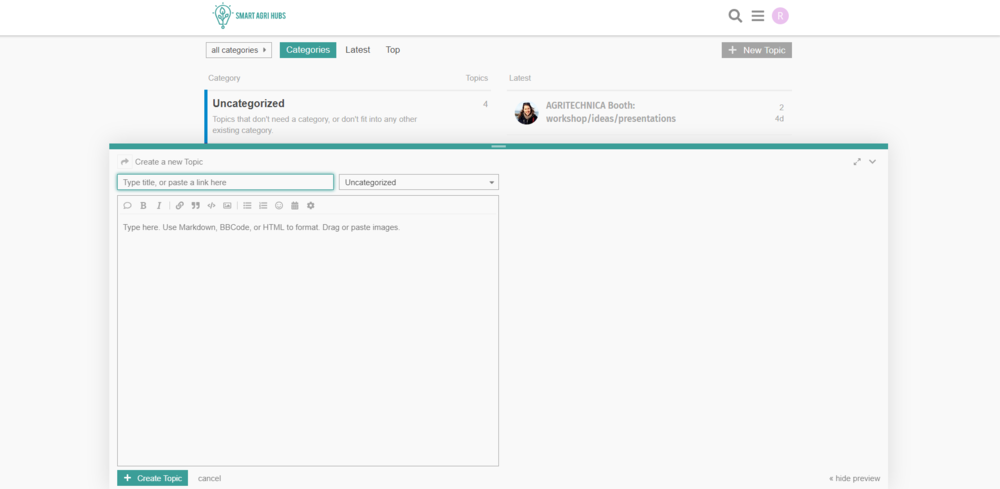Open the search magnifier in the header
1000x489 pixels.
click(735, 16)
